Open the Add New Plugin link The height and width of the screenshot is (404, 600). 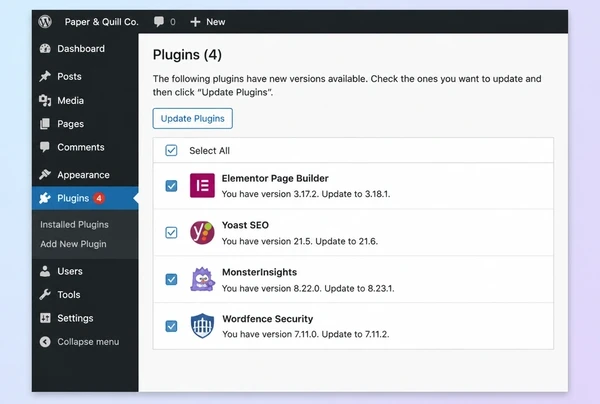coord(73,244)
